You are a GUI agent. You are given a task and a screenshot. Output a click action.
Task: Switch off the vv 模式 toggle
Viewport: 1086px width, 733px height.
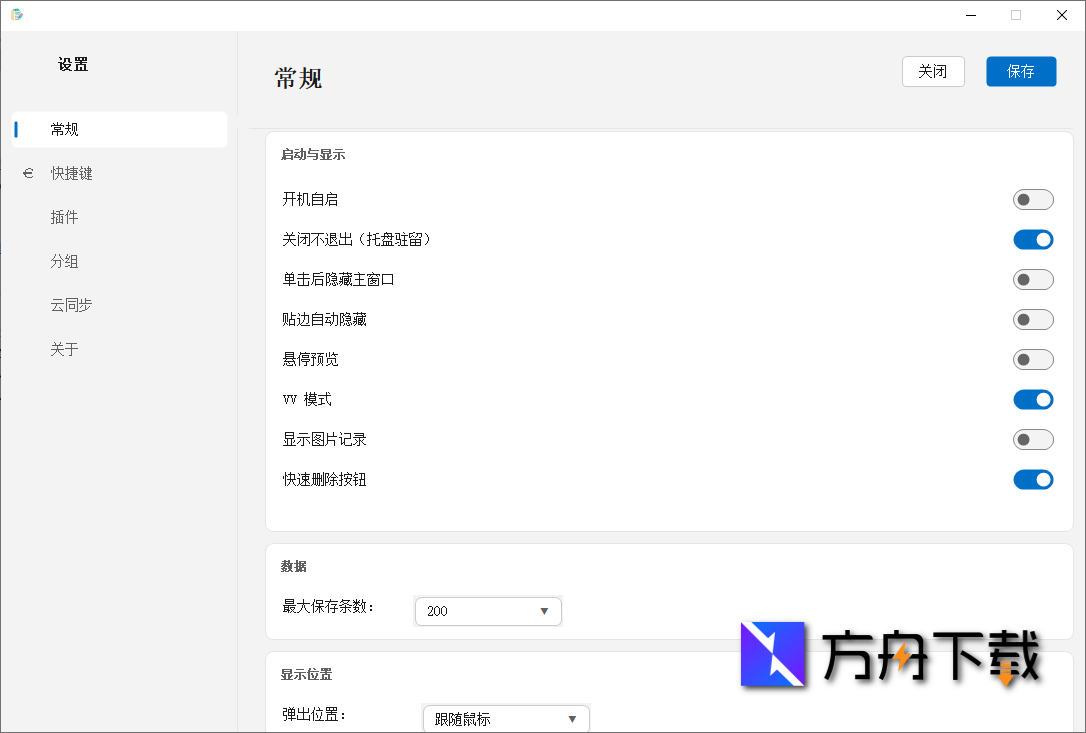coord(1033,399)
